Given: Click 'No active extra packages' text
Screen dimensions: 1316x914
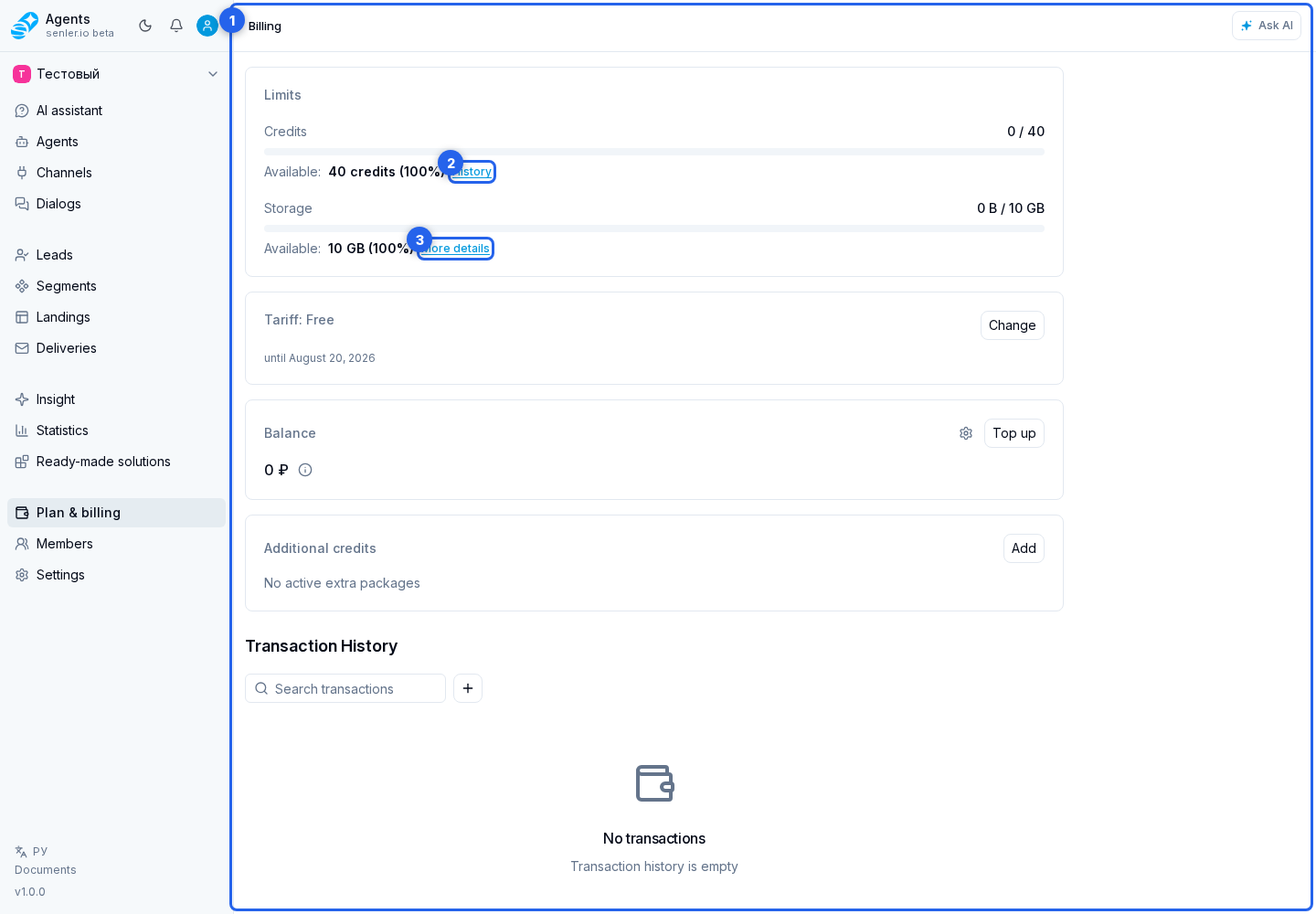Looking at the screenshot, I should [x=342, y=583].
